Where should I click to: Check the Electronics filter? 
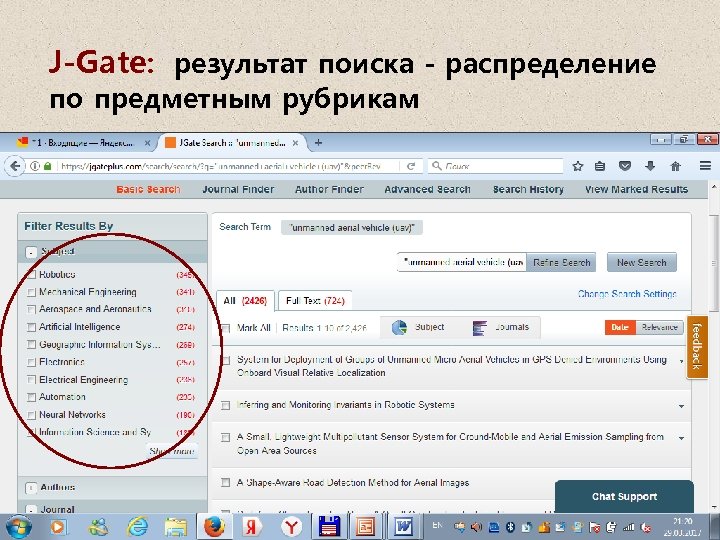tap(31, 362)
